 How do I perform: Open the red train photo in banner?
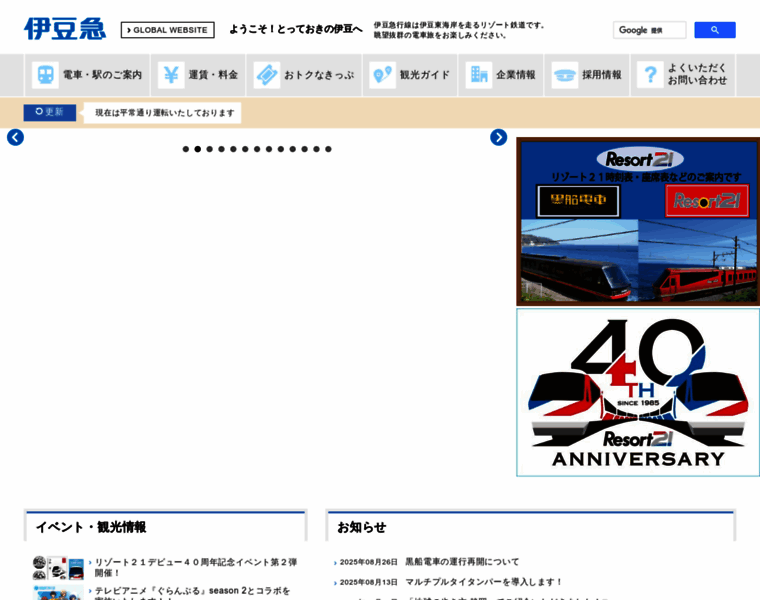click(697, 260)
